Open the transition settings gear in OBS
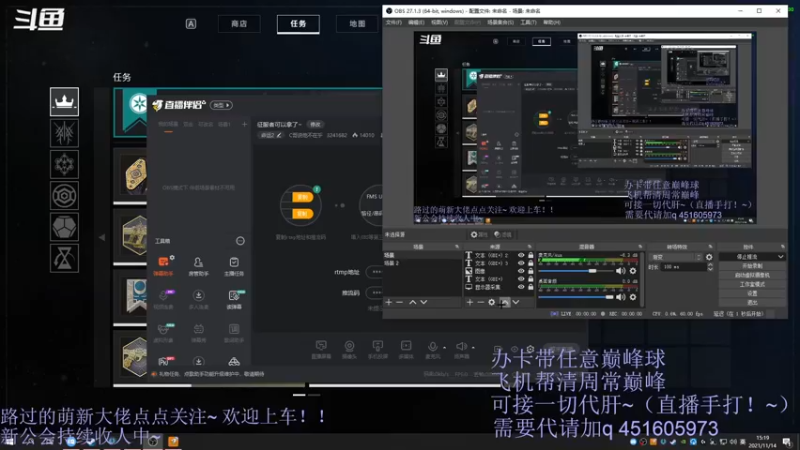 click(x=709, y=257)
